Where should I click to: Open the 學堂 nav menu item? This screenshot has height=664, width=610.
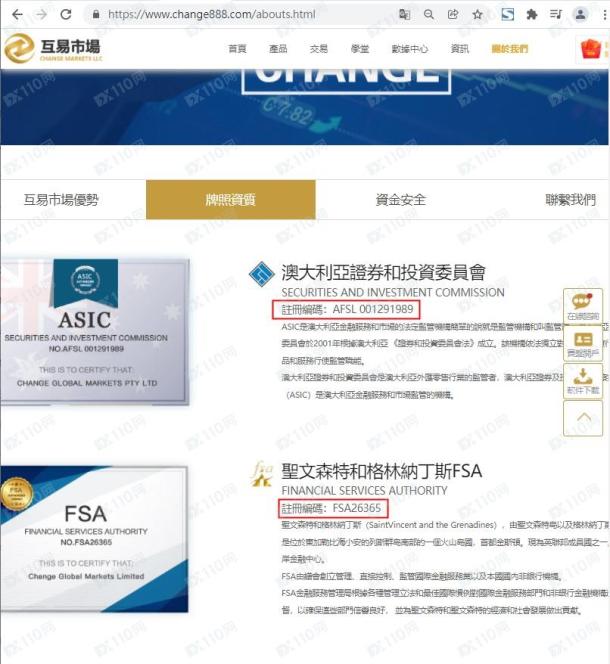click(360, 49)
